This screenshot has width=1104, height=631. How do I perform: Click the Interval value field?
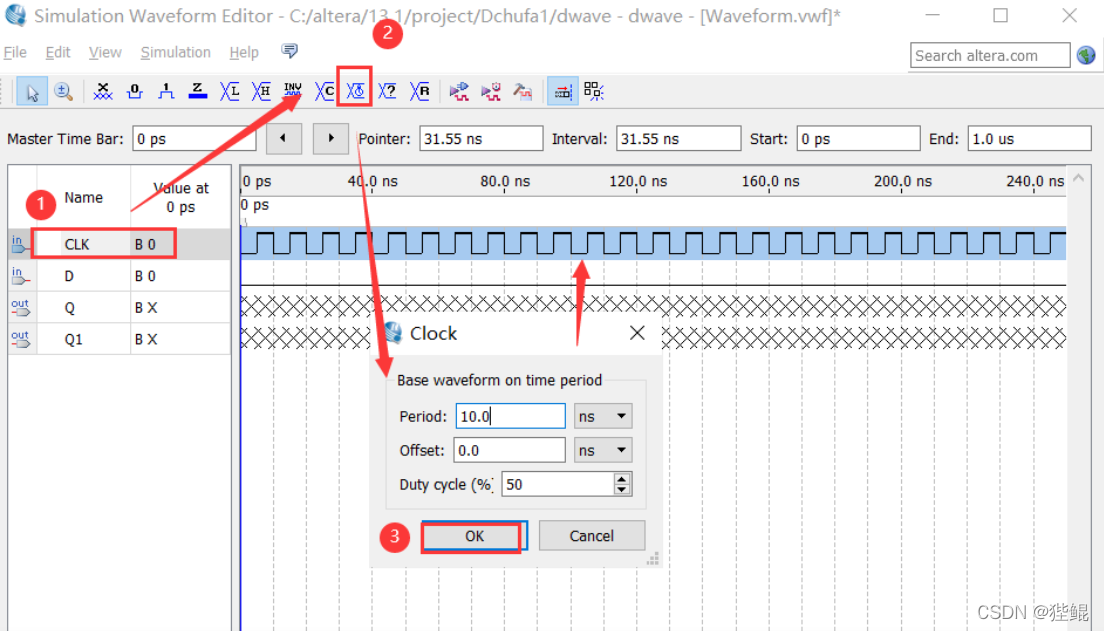pos(679,139)
